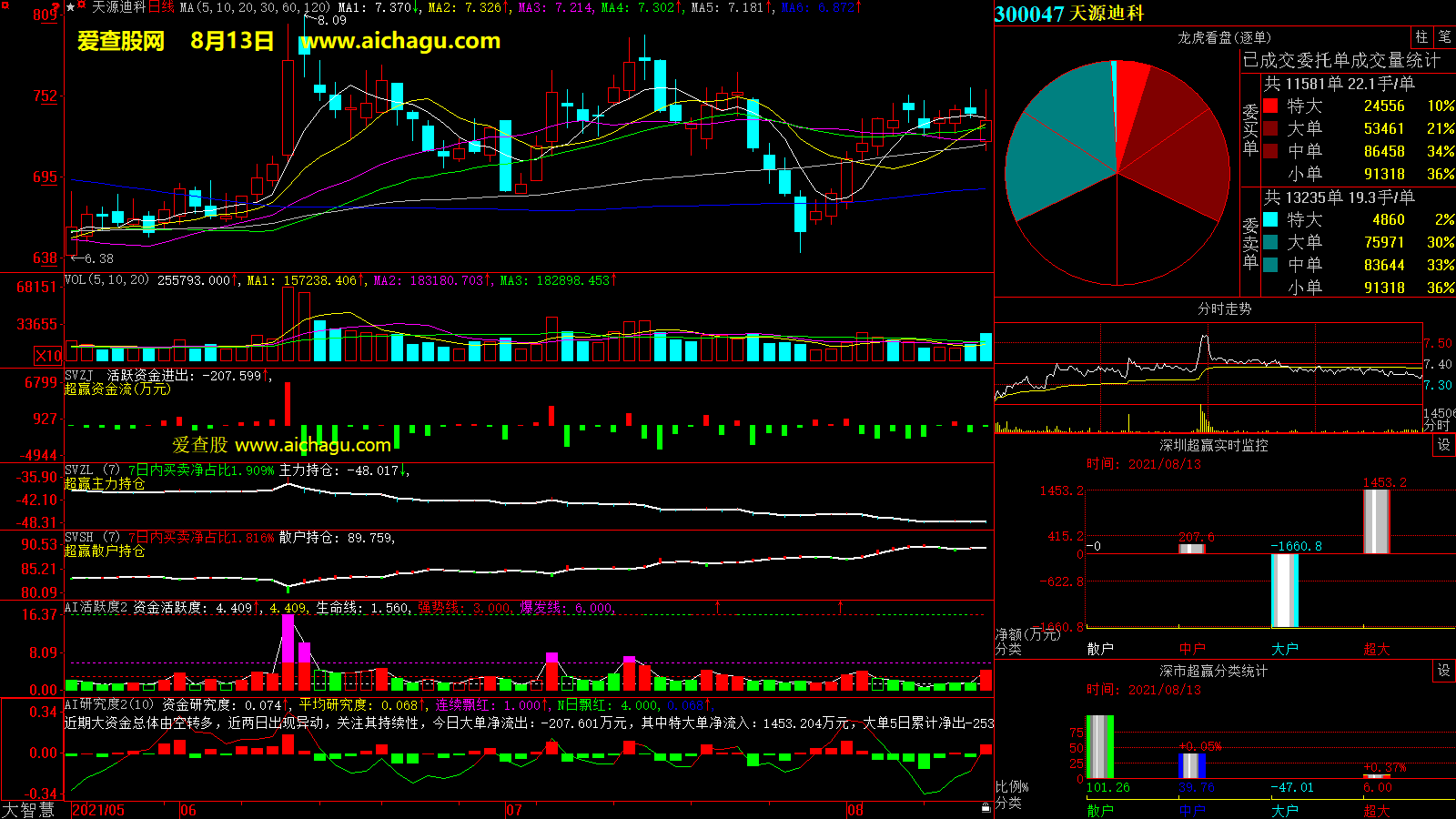
Task: Switch to 笔 tick view in 龙虎看盘
Action: 1444,36
